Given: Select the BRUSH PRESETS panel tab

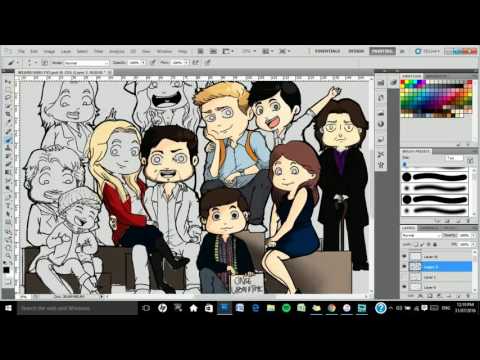Looking at the screenshot, I should pos(416,151).
